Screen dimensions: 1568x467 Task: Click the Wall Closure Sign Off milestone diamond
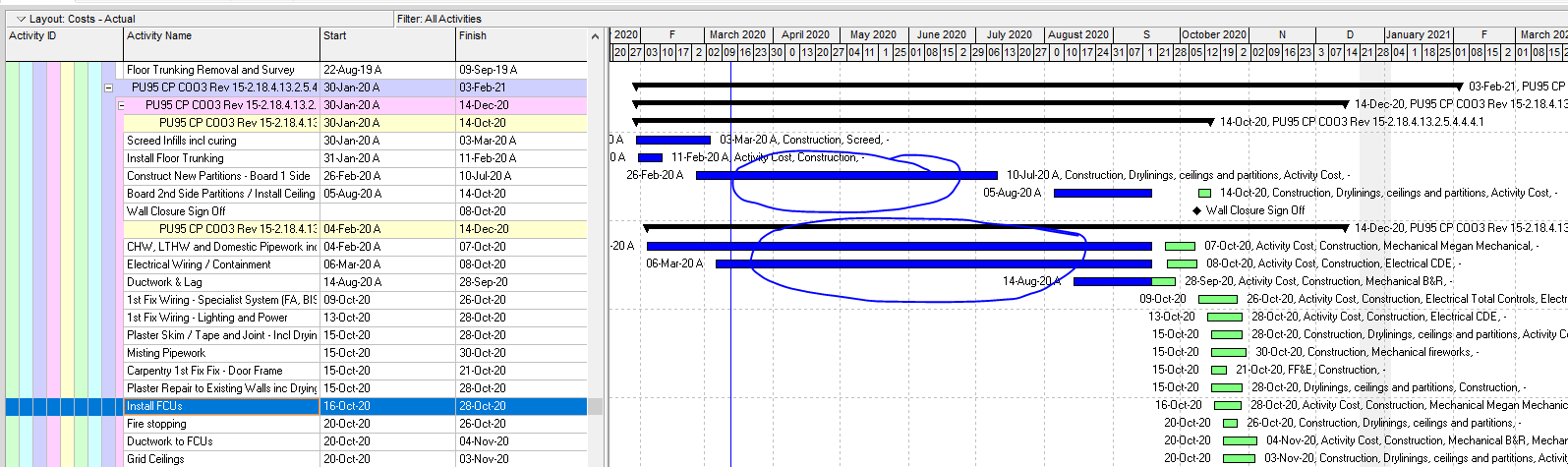click(x=1196, y=210)
